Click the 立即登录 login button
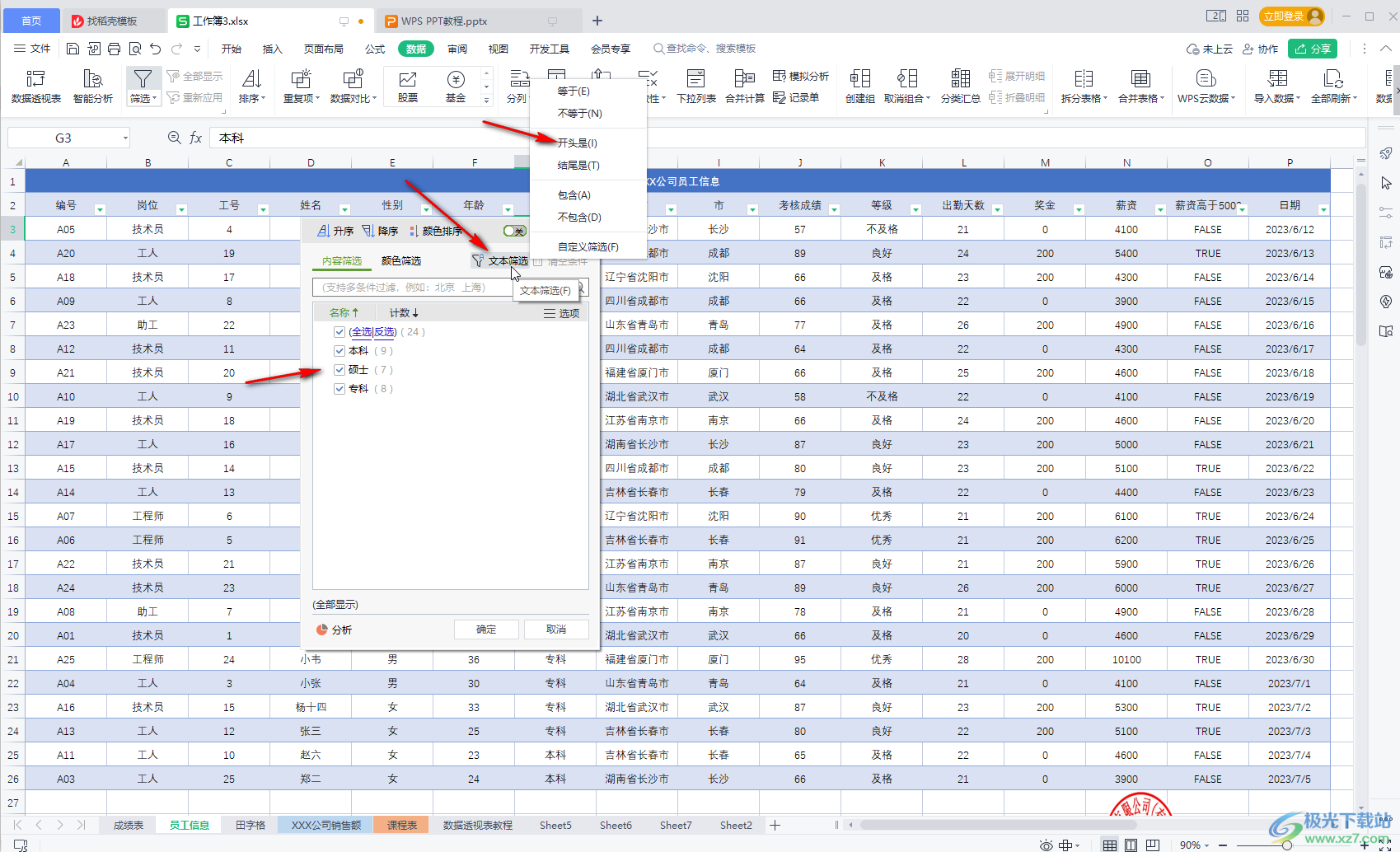Screen dimensions: 1400x852 click(1292, 16)
